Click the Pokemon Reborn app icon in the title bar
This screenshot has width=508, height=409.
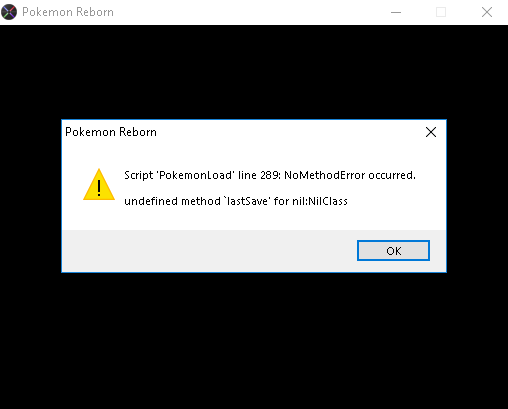(x=9, y=12)
